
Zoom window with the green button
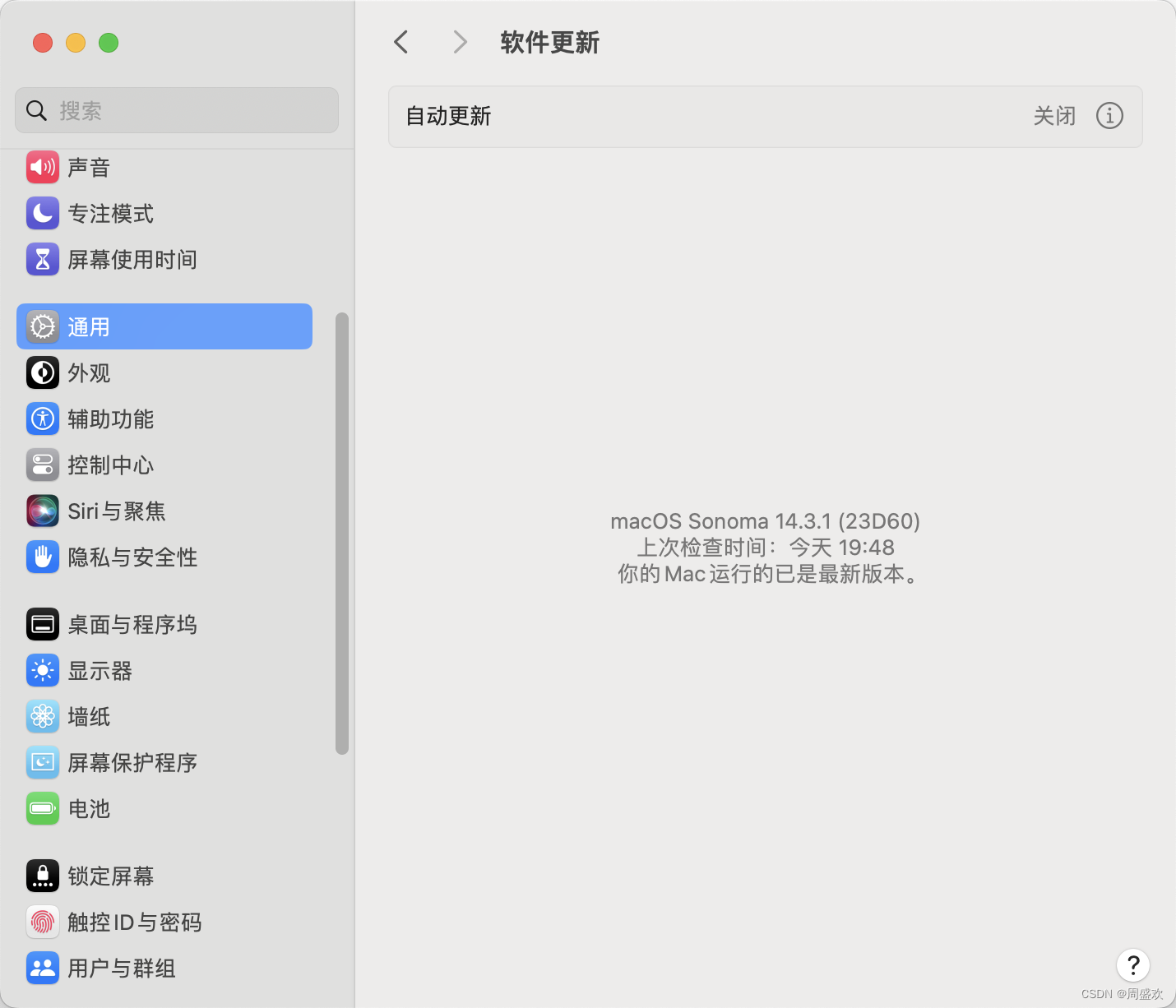(x=109, y=43)
